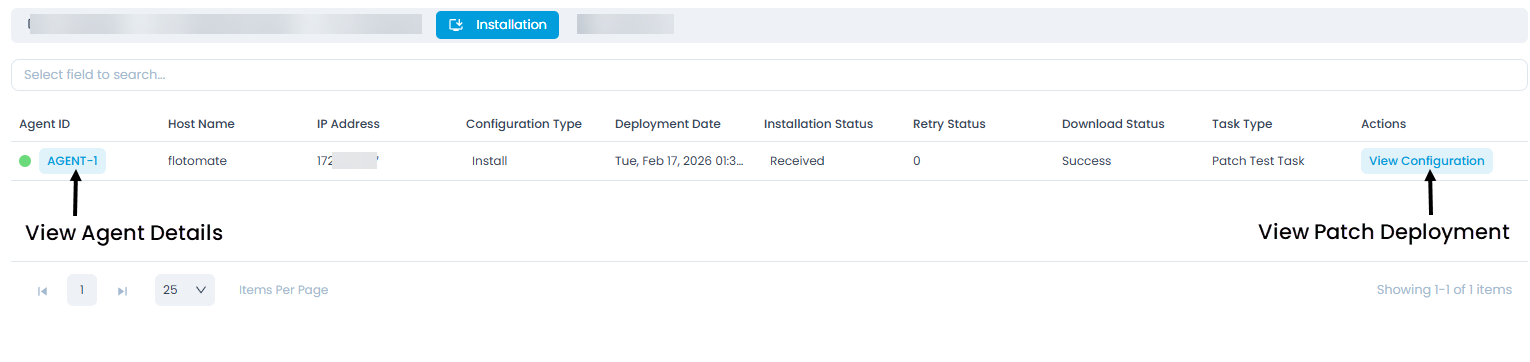Click the Install configuration type cell

click(490, 161)
